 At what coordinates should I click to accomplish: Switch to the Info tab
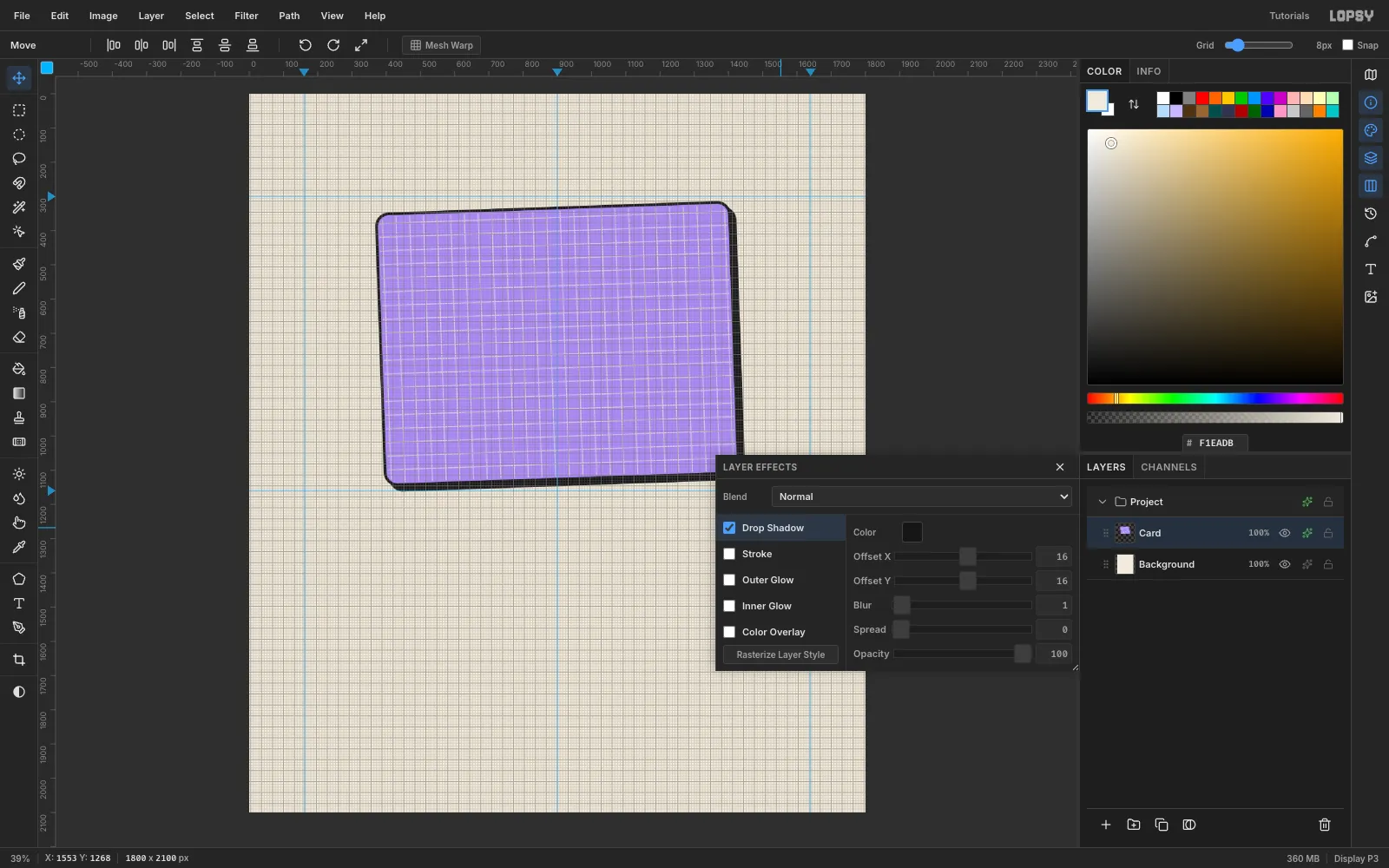pos(1149,71)
